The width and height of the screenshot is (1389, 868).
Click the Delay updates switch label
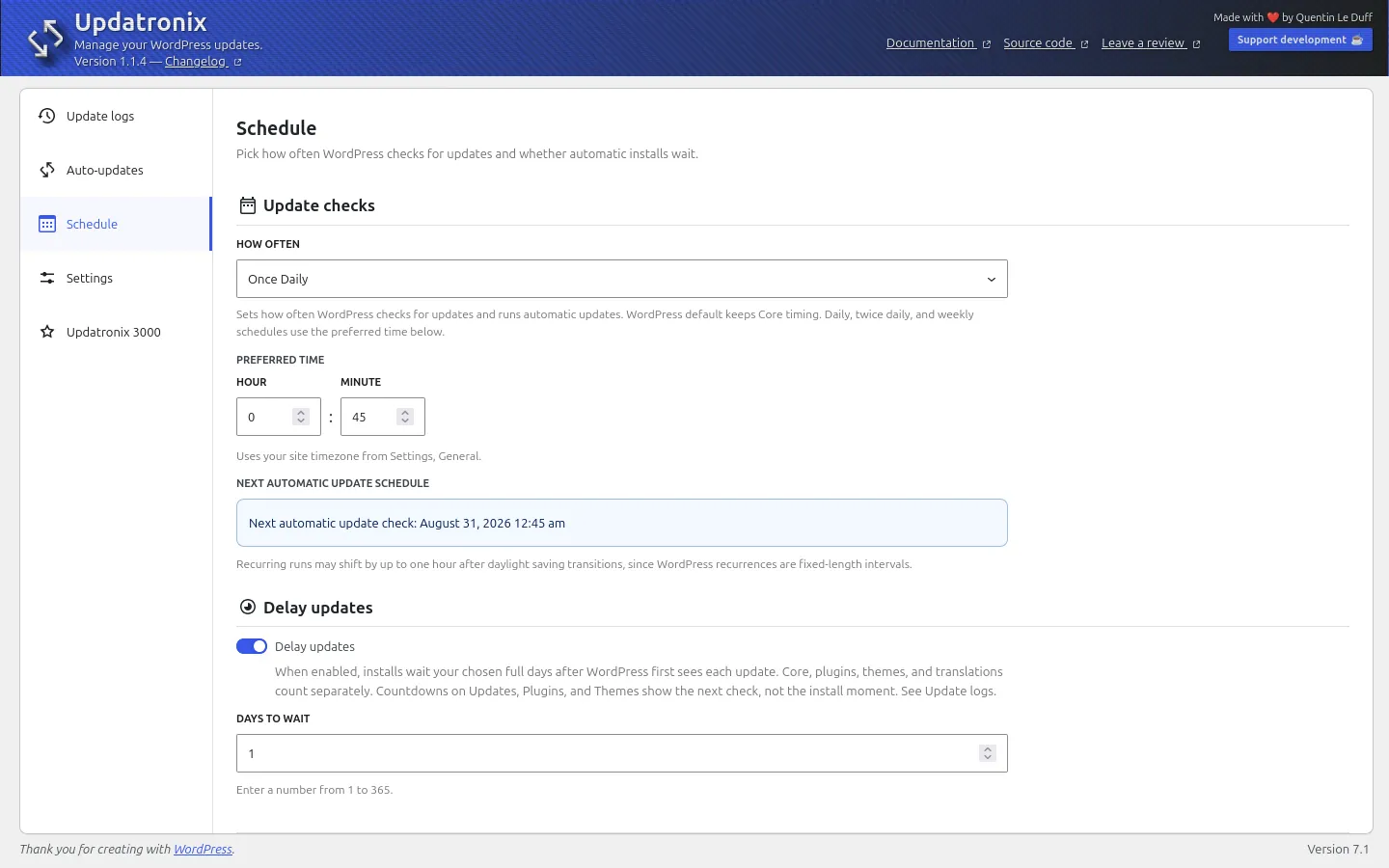coord(314,646)
